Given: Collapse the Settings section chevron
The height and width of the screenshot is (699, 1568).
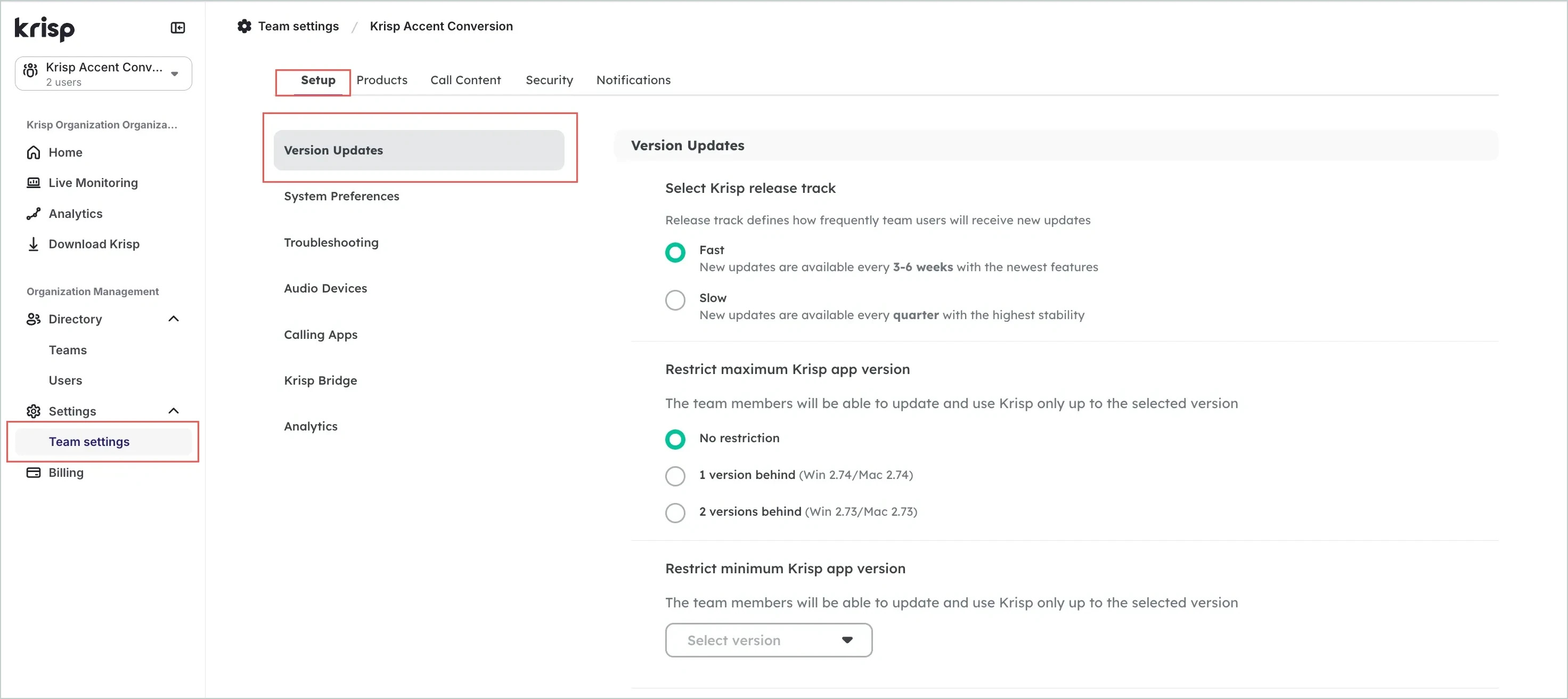Looking at the screenshot, I should tap(174, 411).
